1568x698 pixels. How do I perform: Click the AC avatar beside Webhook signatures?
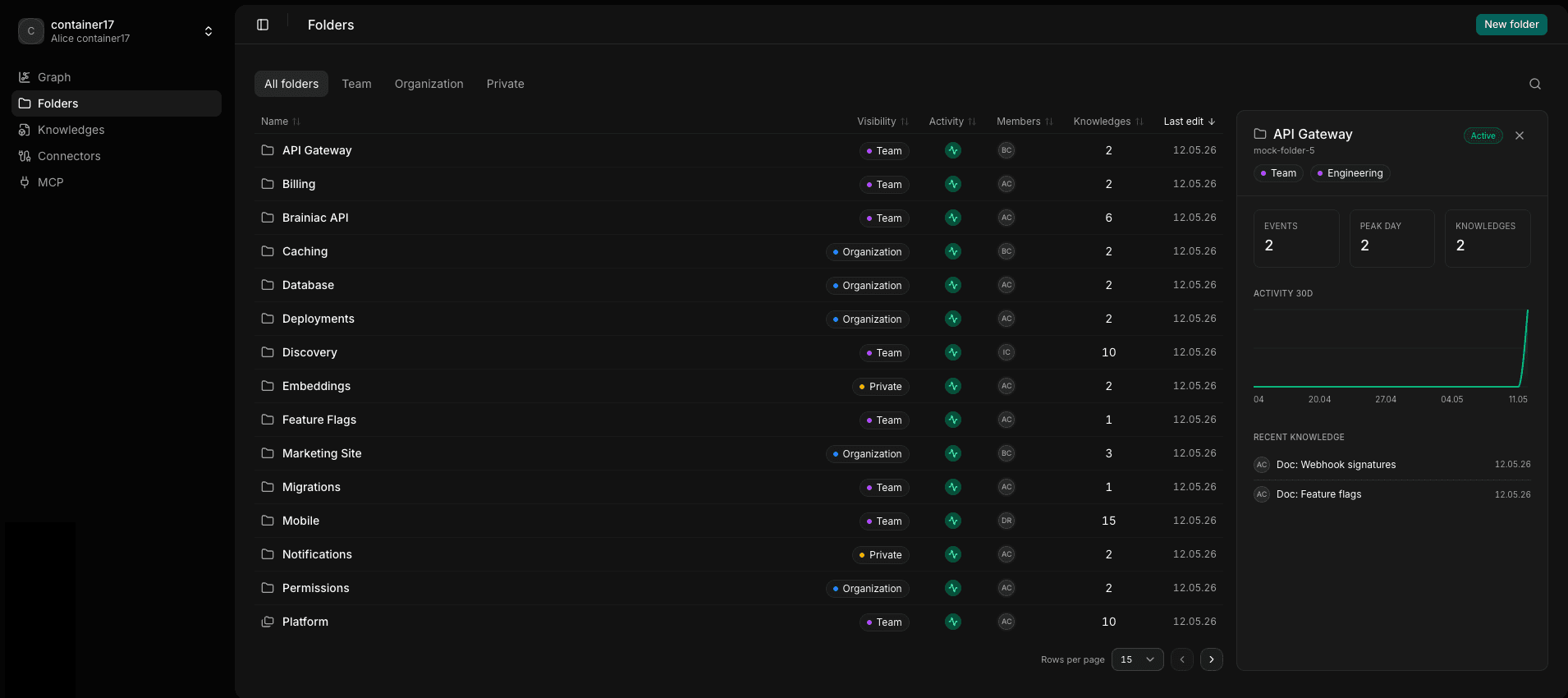click(x=1262, y=465)
